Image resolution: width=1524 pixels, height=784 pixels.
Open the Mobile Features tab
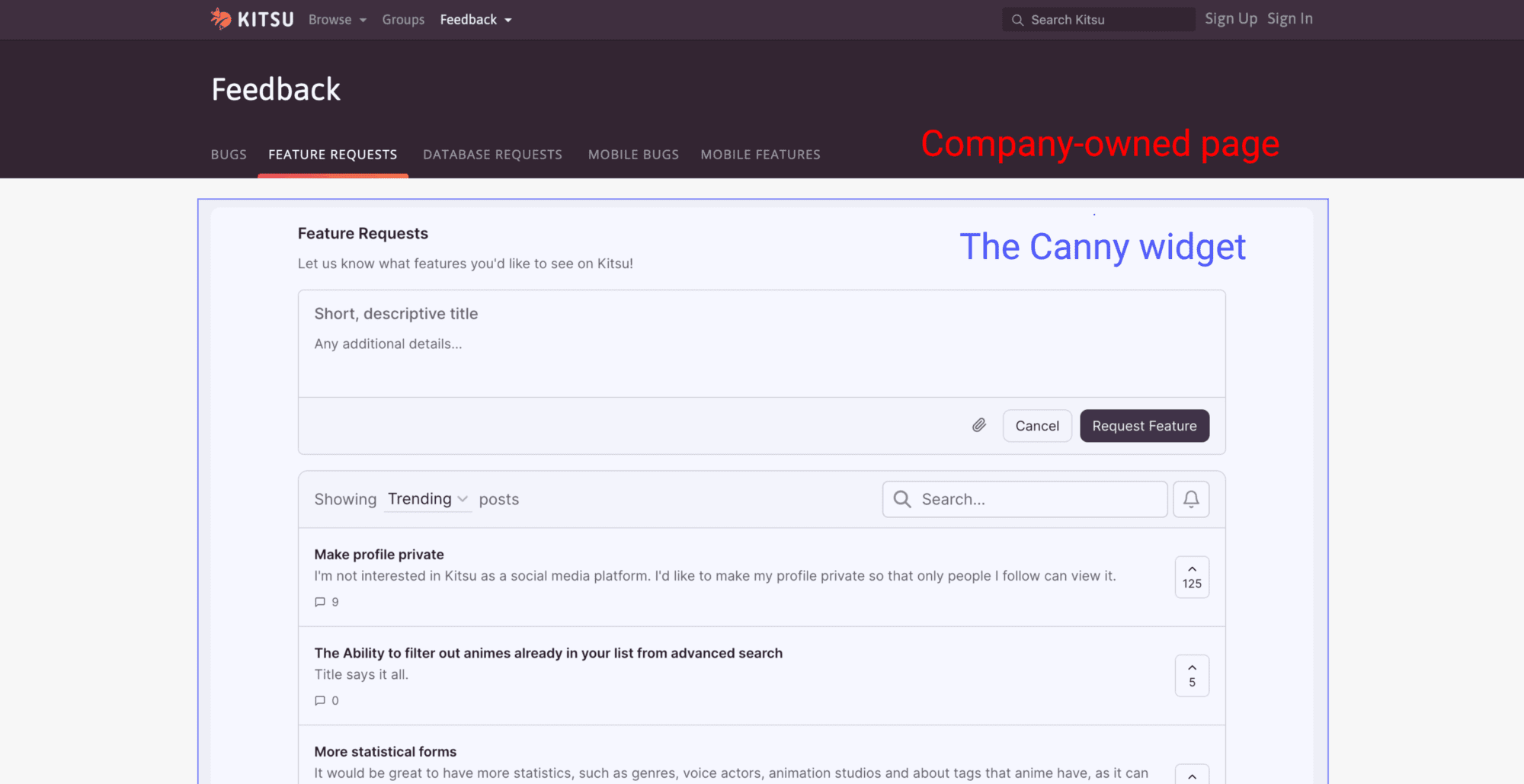(x=760, y=155)
